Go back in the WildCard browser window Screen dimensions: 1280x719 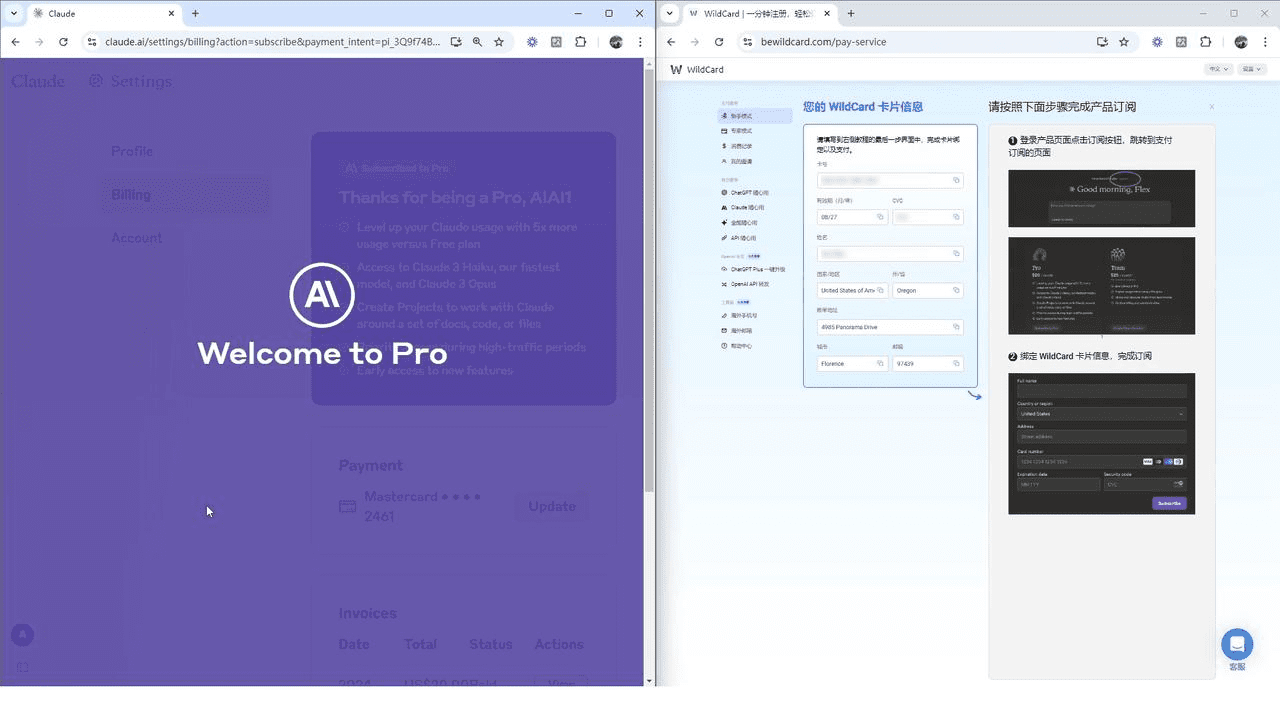coord(671,42)
